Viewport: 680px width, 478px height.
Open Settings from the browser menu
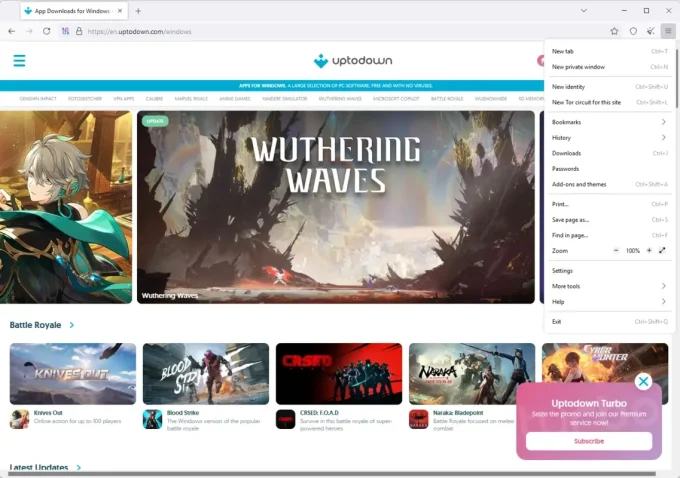pos(562,271)
